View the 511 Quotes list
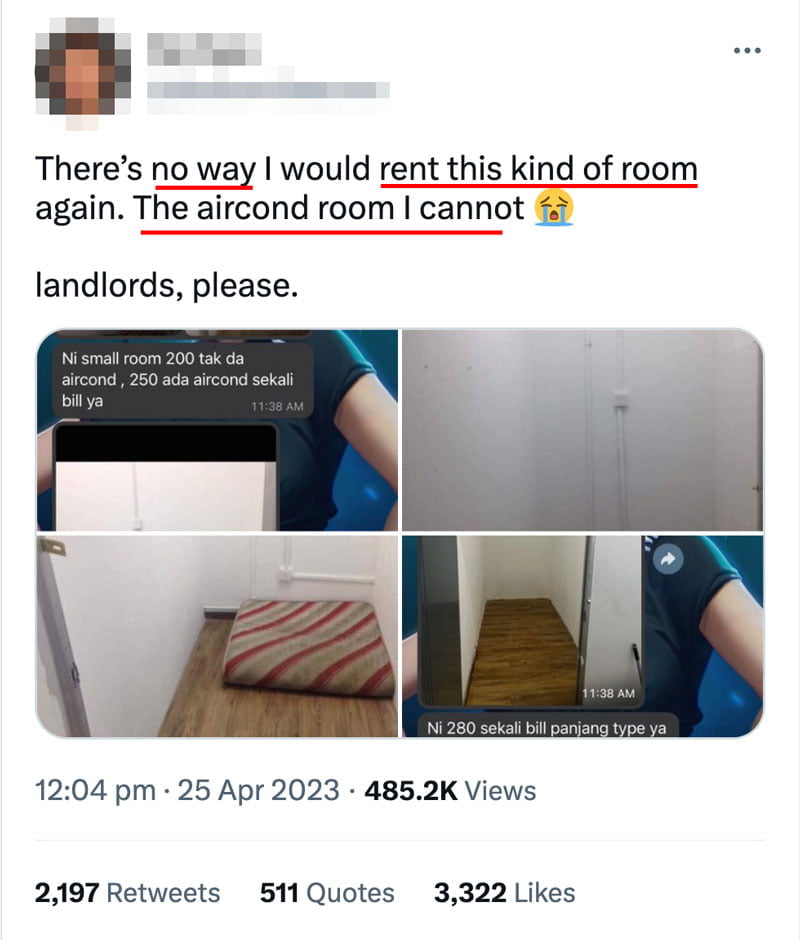Viewport: 800px width, 940px height. [x=327, y=893]
